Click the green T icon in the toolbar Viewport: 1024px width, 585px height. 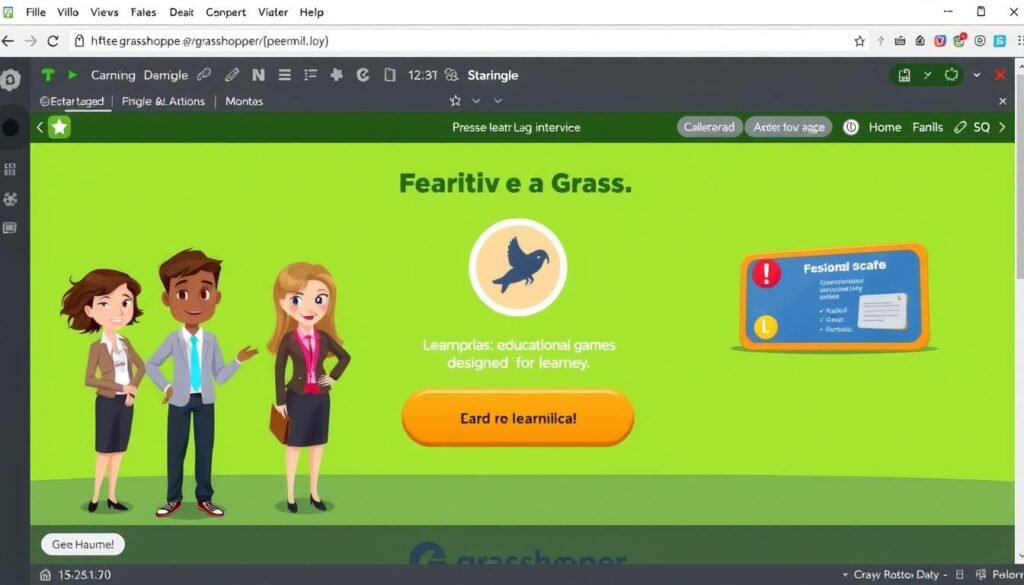[47, 75]
